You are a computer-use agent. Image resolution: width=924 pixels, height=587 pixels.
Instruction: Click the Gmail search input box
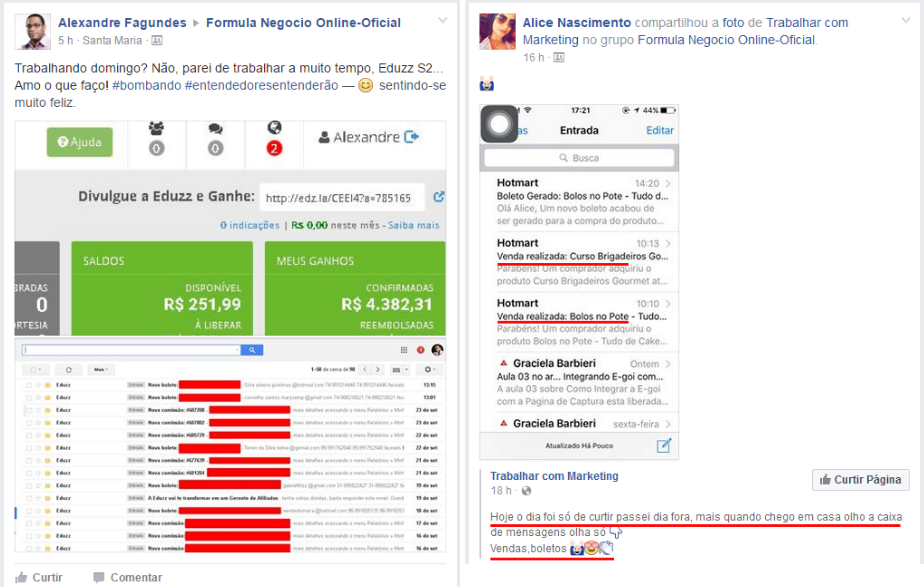pos(131,350)
